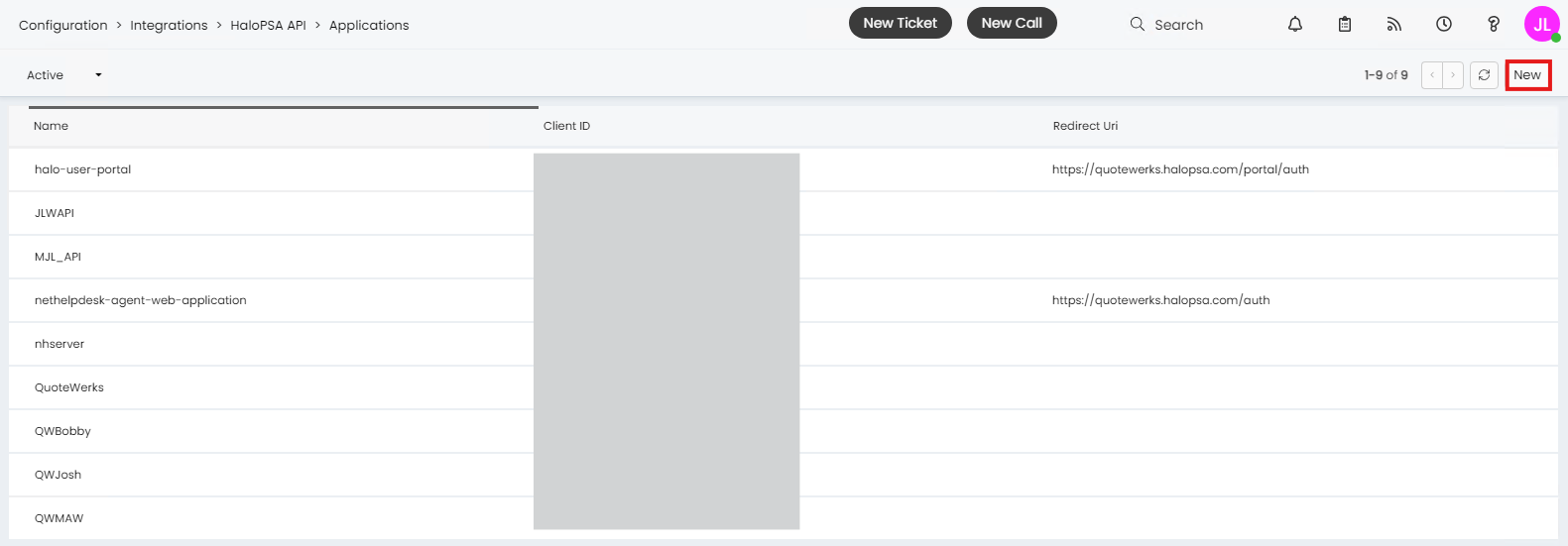This screenshot has height=546, width=1568.
Task: Go to previous page arrow
Action: [1432, 75]
